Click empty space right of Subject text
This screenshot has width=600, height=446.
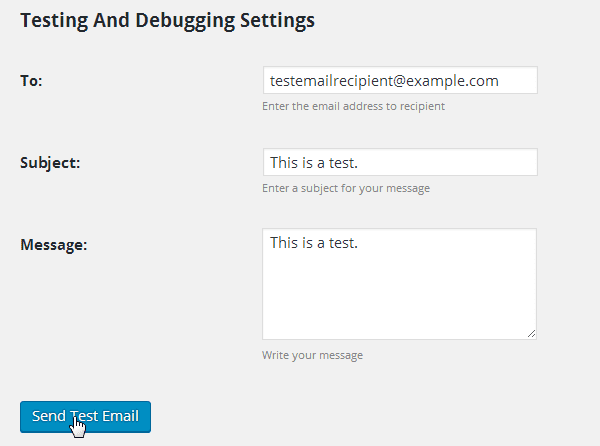tap(446, 163)
